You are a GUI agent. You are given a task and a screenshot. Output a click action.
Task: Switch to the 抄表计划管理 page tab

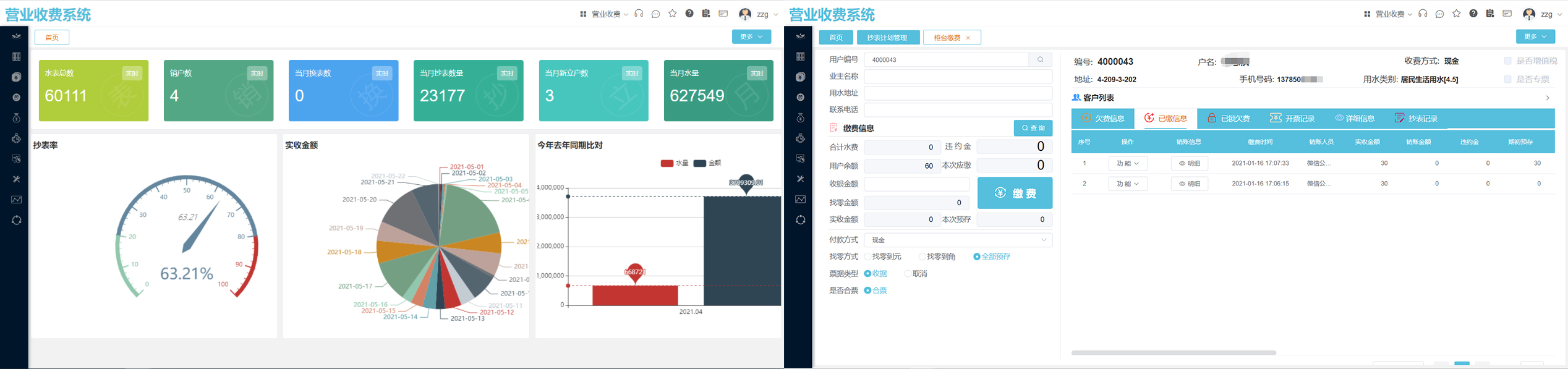pos(888,38)
